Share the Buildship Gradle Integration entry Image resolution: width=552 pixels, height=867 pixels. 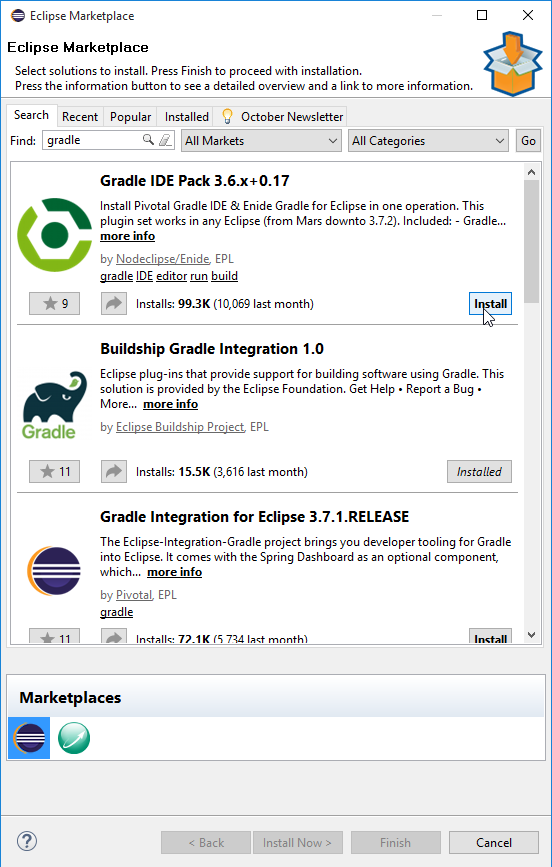[114, 472]
